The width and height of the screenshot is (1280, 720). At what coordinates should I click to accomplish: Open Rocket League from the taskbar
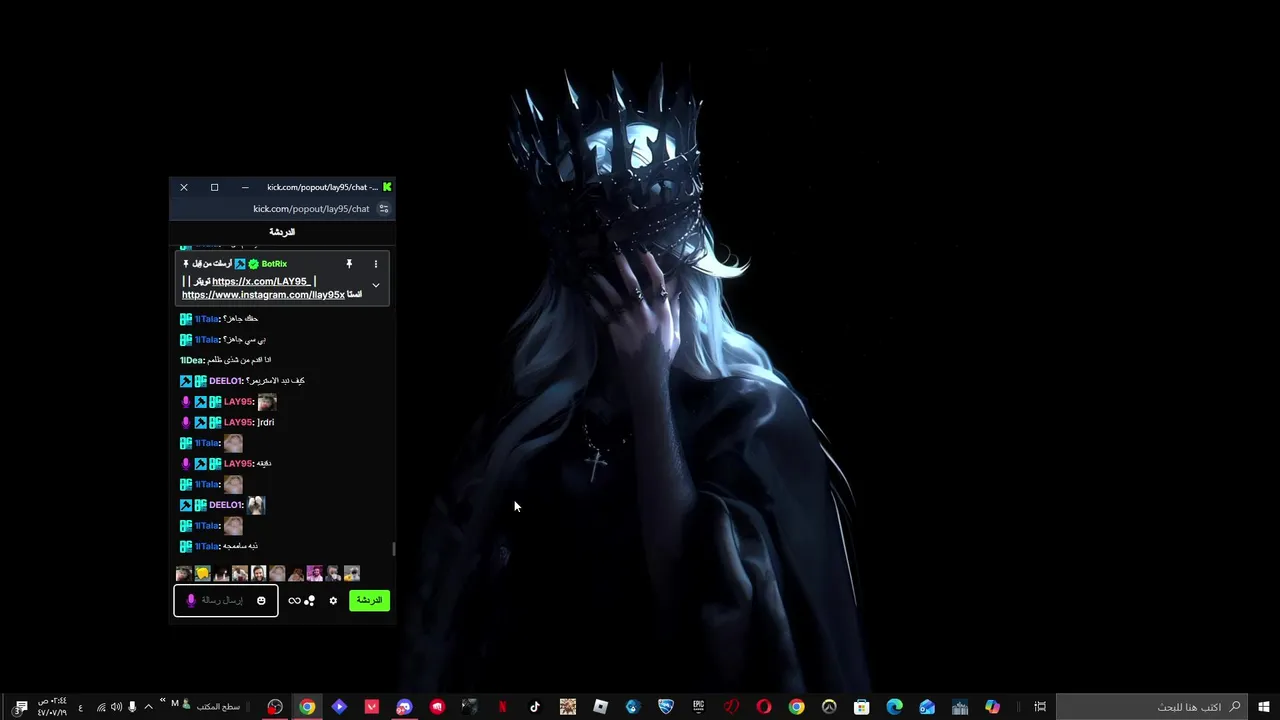(x=666, y=707)
